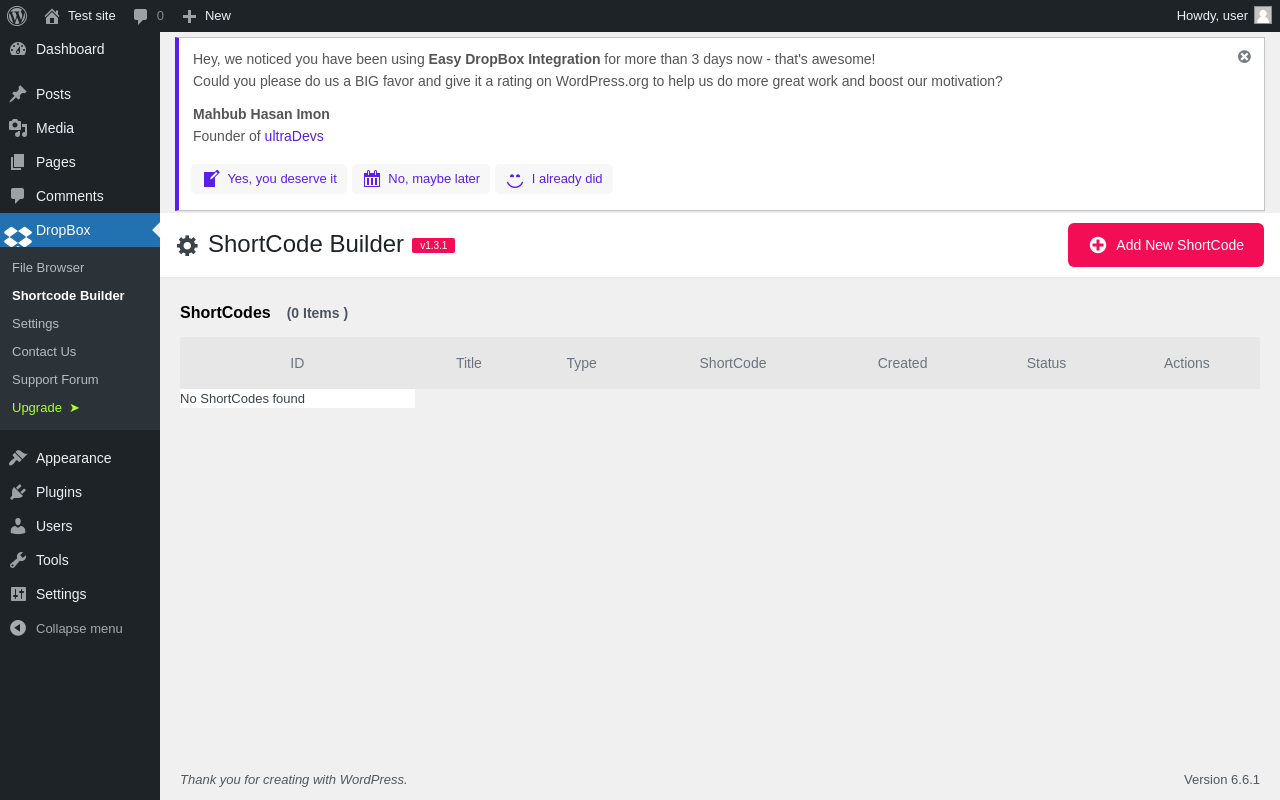This screenshot has height=800, width=1280.
Task: Click the comments bubble icon in admin bar
Action: 141,16
